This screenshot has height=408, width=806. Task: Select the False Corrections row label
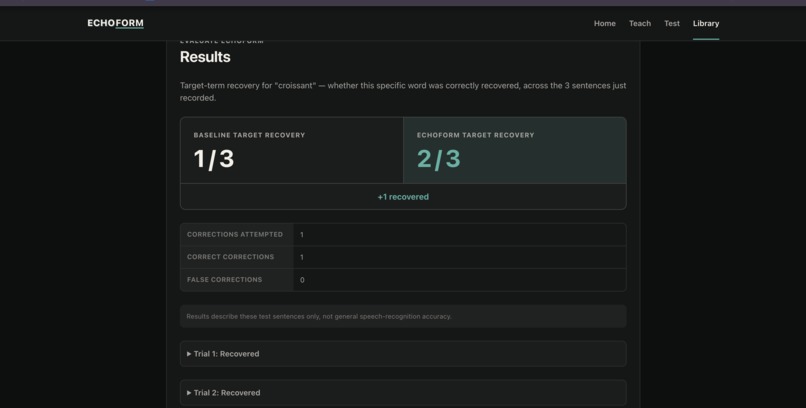(x=225, y=280)
